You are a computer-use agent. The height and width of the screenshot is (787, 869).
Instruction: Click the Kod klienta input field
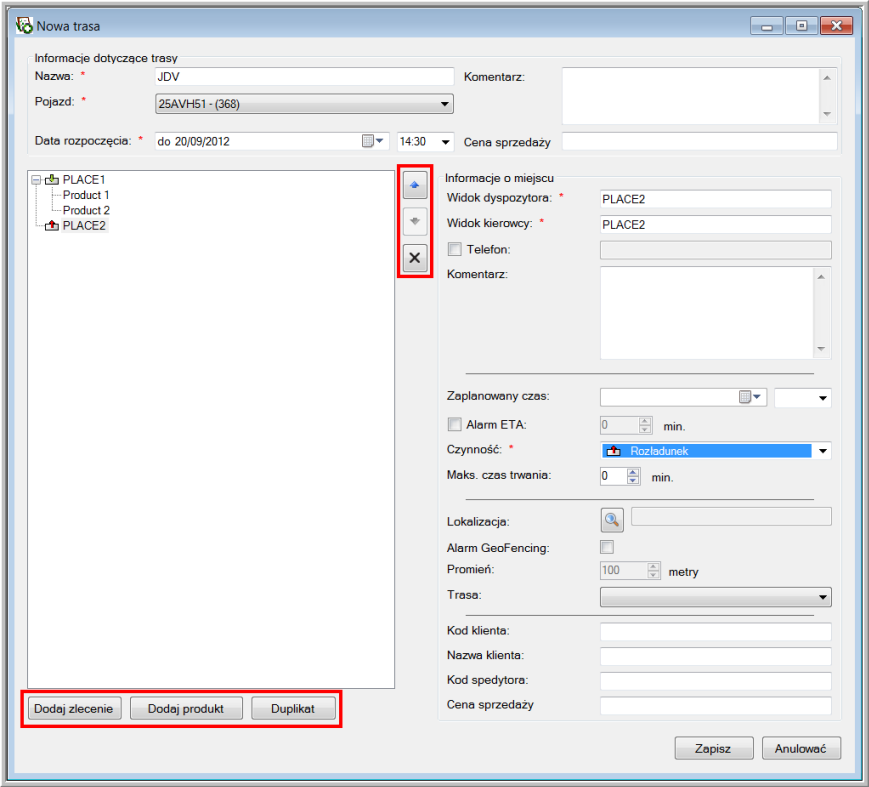tap(715, 631)
